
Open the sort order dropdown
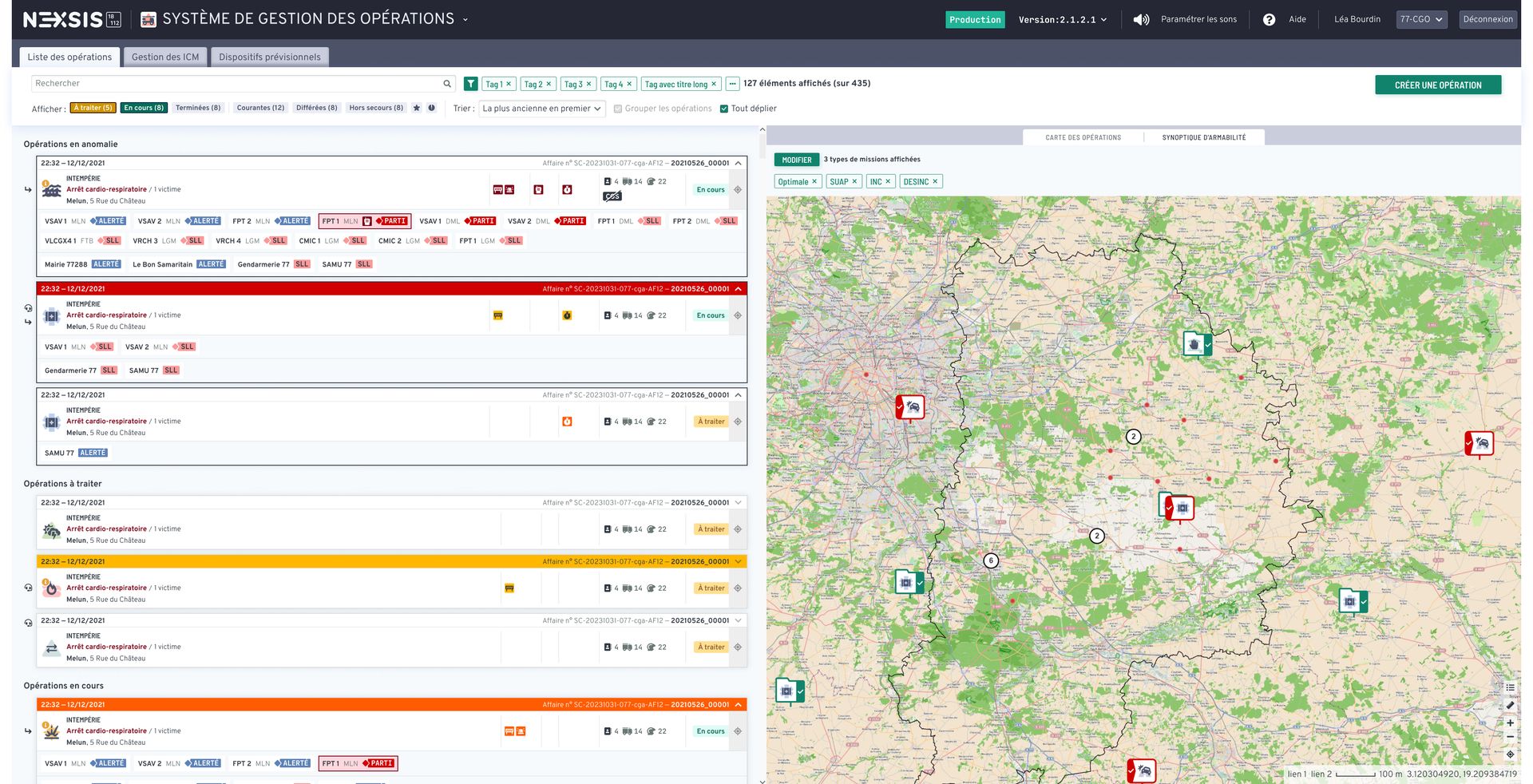541,109
